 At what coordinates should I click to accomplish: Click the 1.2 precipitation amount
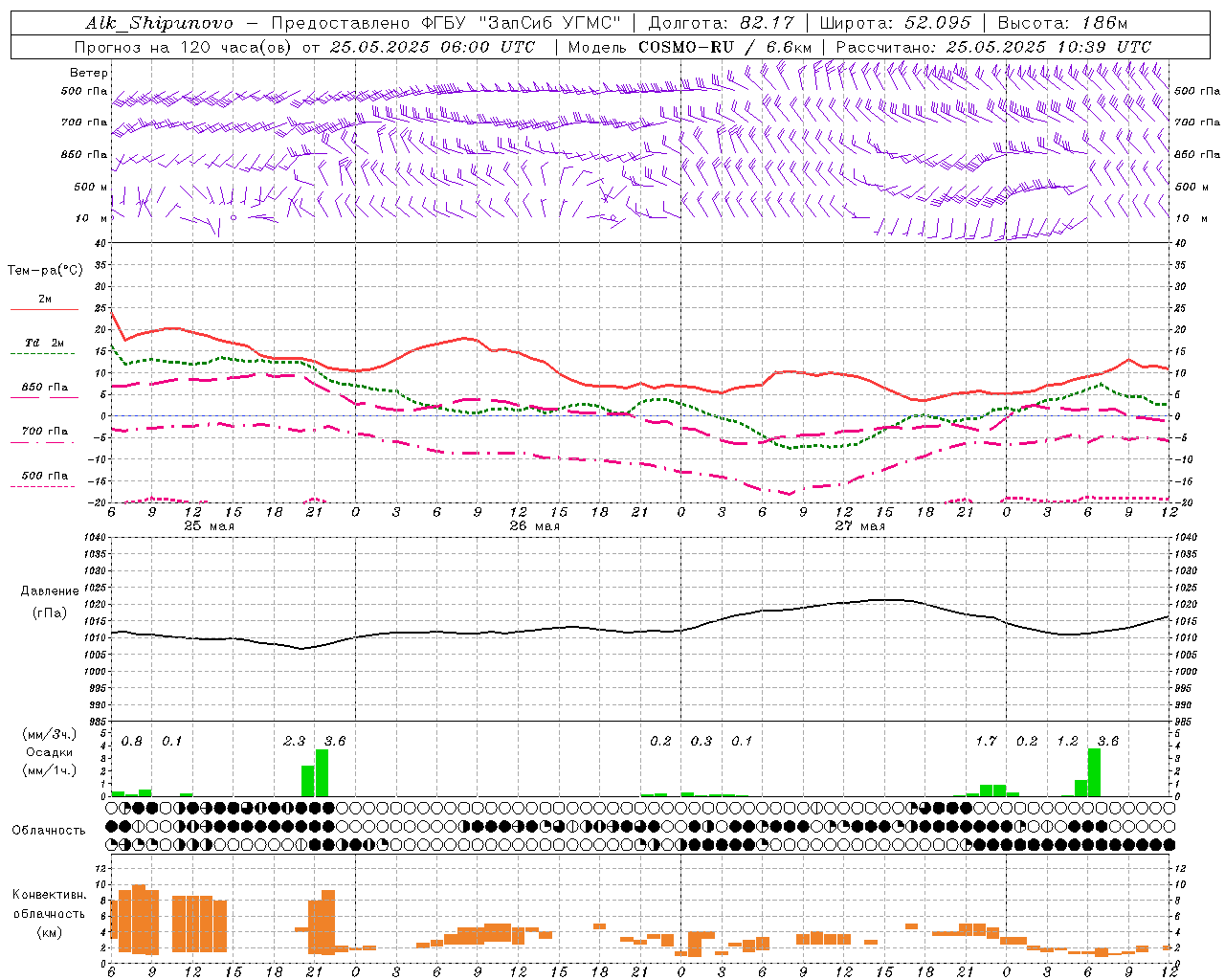(x=1067, y=742)
